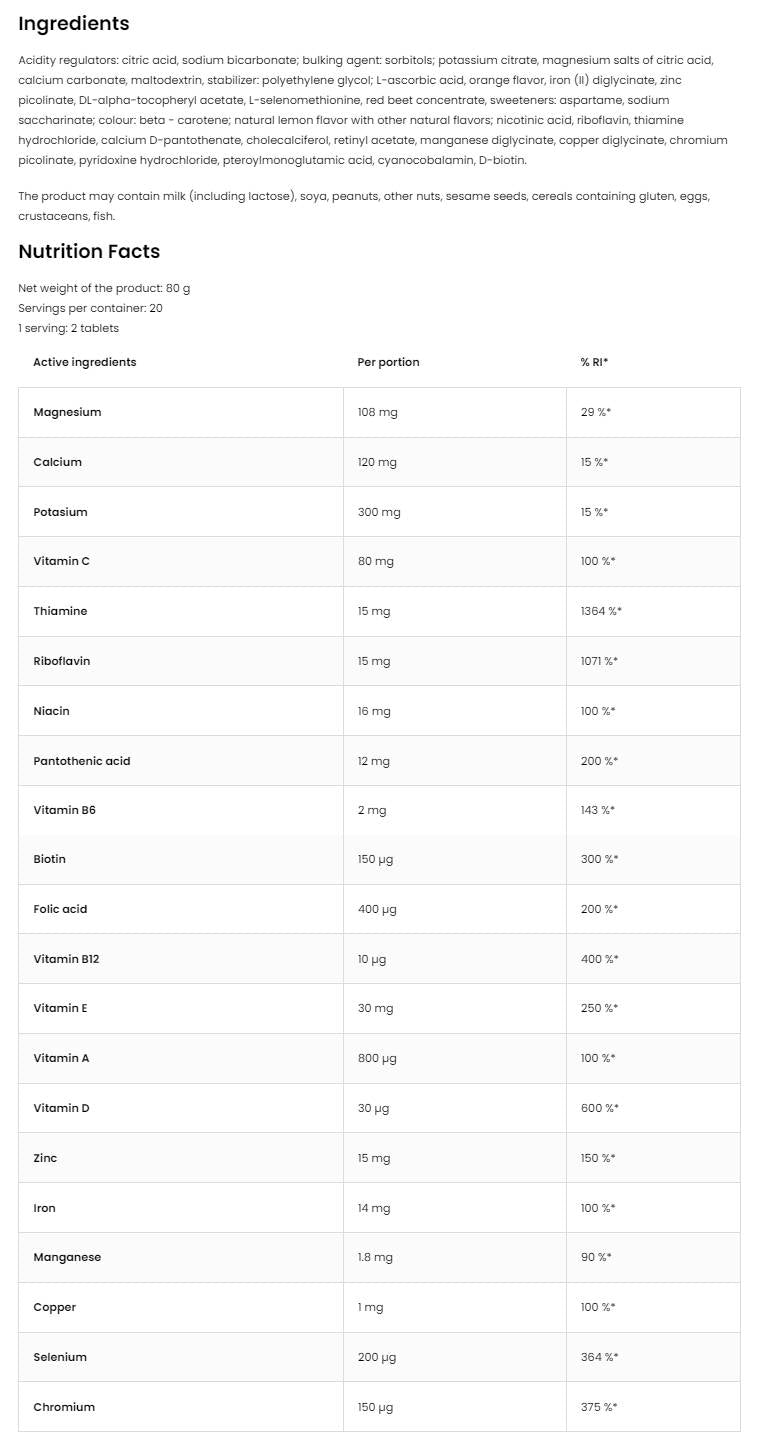Click the Chromium 375 % value
The height and width of the screenshot is (1448, 760).
[598, 1407]
